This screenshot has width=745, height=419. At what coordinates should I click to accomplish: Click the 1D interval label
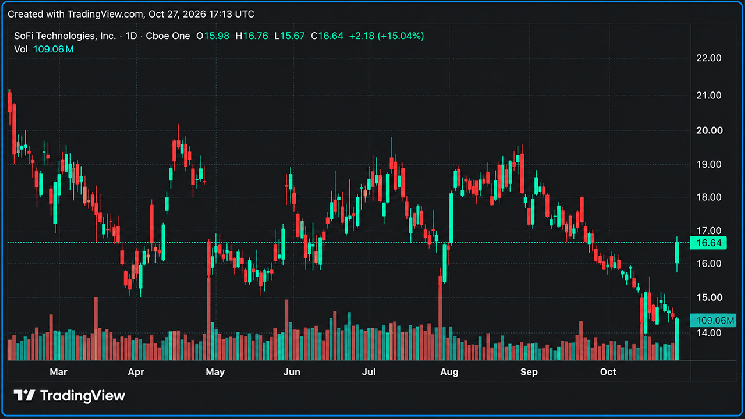[x=131, y=36]
